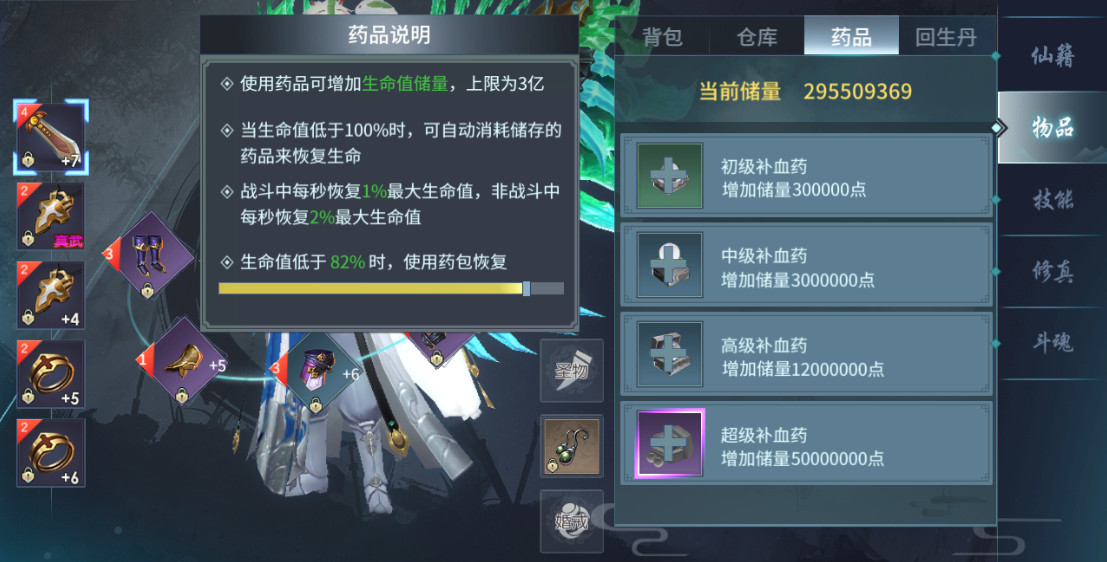Switch to the 背包 tab
The image size is (1107, 562).
pos(662,37)
